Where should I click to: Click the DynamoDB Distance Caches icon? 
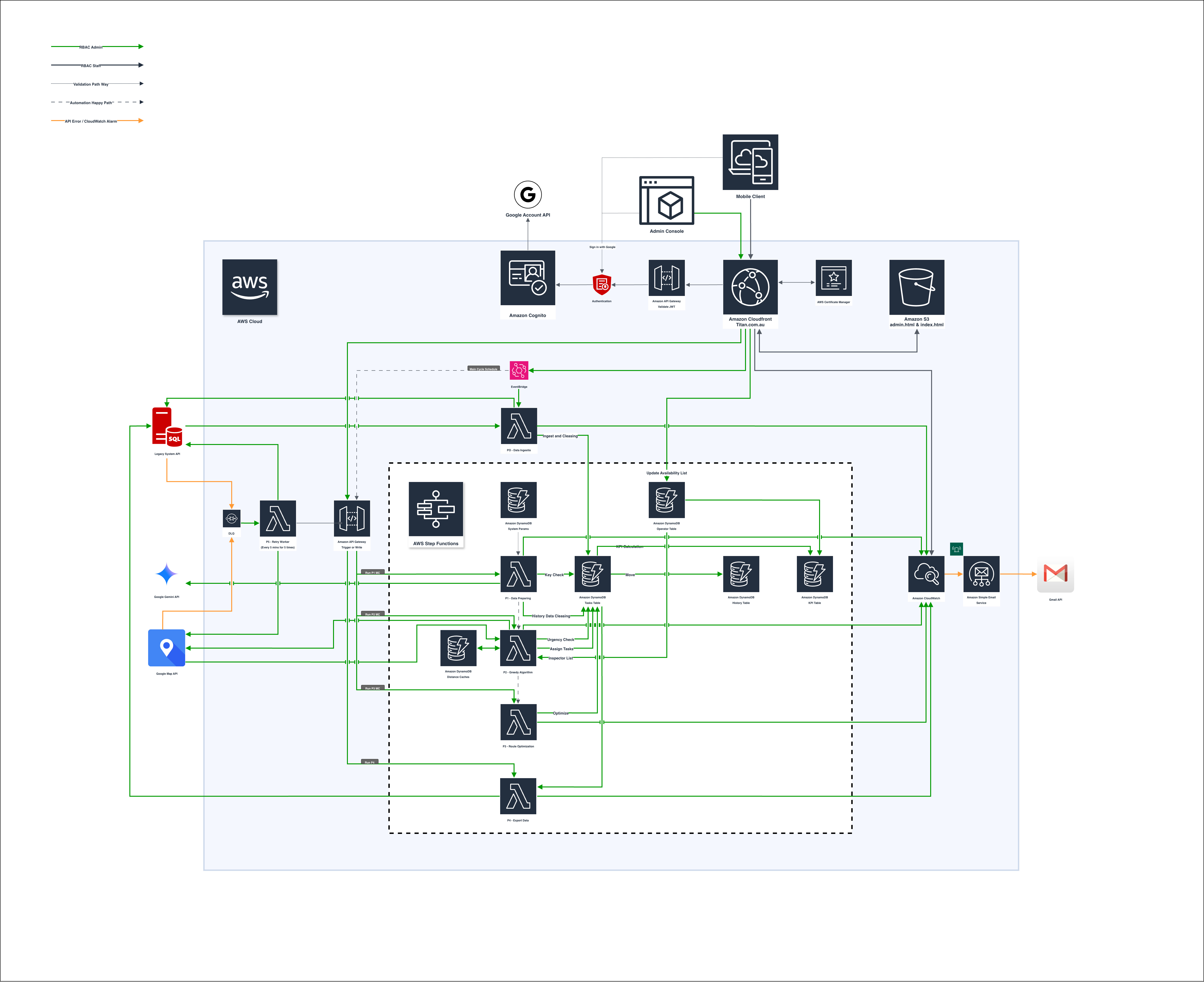click(x=458, y=648)
